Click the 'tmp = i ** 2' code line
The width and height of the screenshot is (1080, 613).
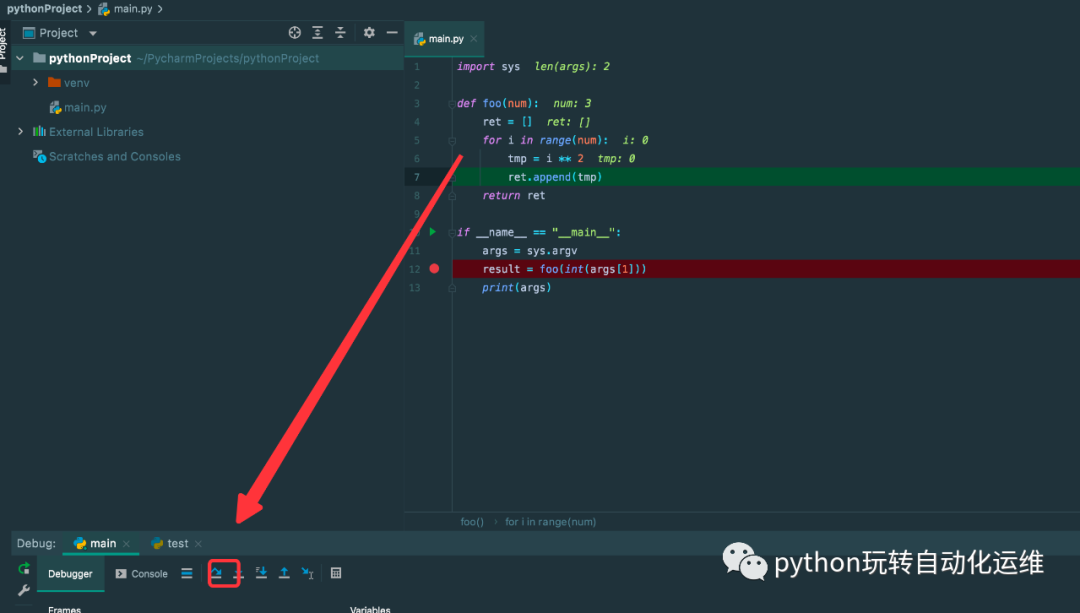point(546,158)
